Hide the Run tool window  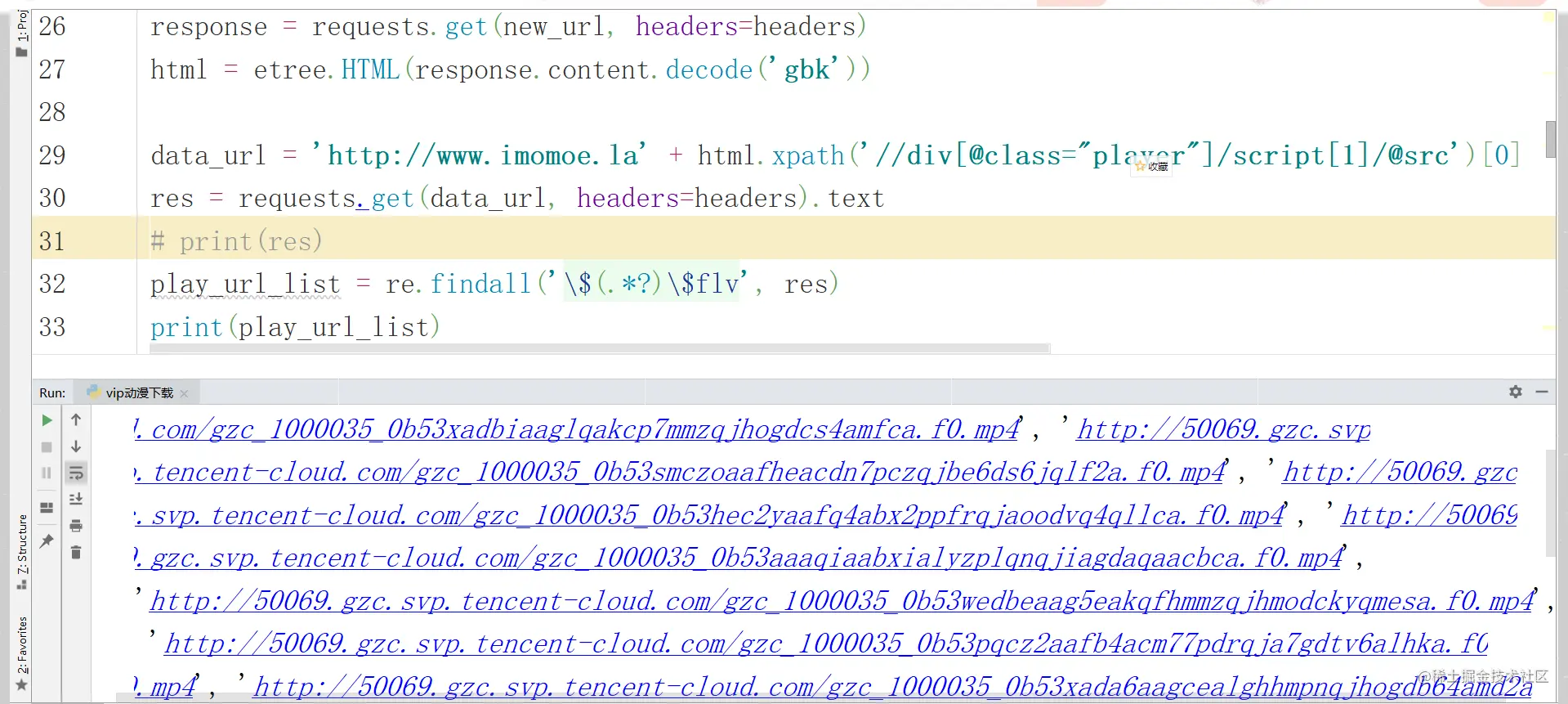1542,392
